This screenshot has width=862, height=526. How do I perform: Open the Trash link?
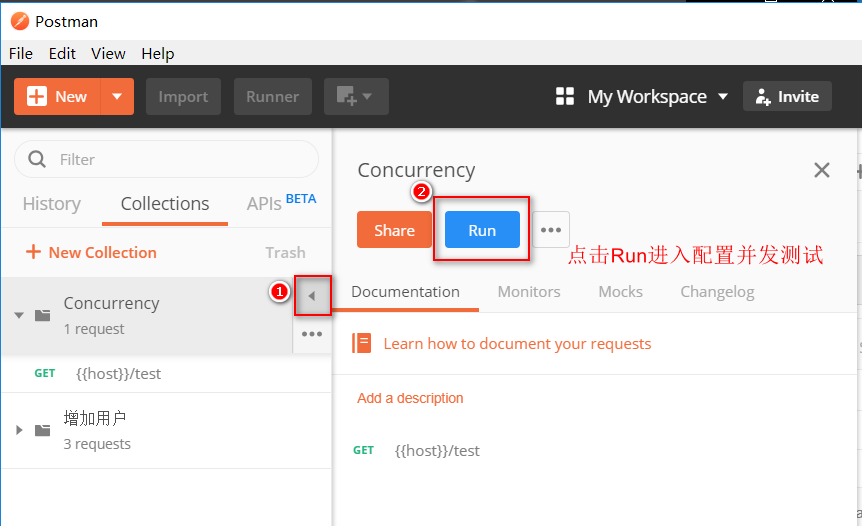pyautogui.click(x=285, y=253)
